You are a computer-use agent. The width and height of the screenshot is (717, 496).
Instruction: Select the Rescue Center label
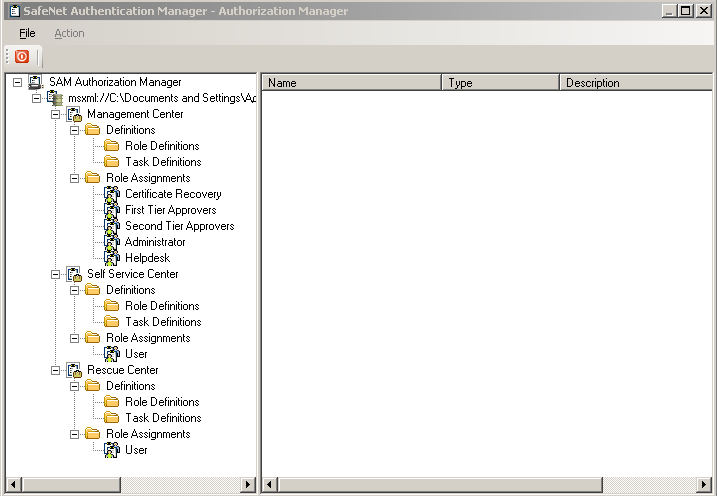pos(123,370)
